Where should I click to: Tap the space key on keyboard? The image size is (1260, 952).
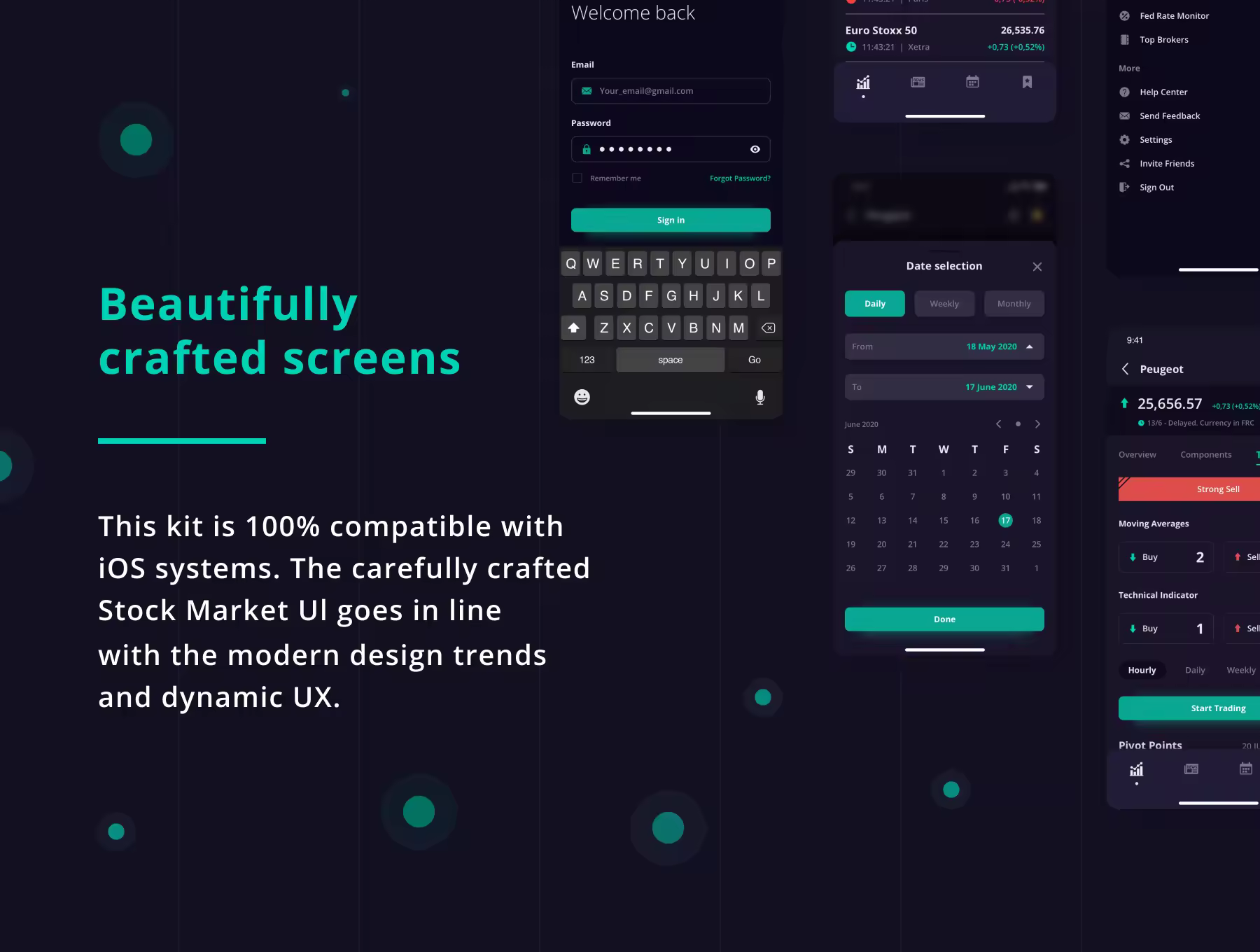point(670,360)
